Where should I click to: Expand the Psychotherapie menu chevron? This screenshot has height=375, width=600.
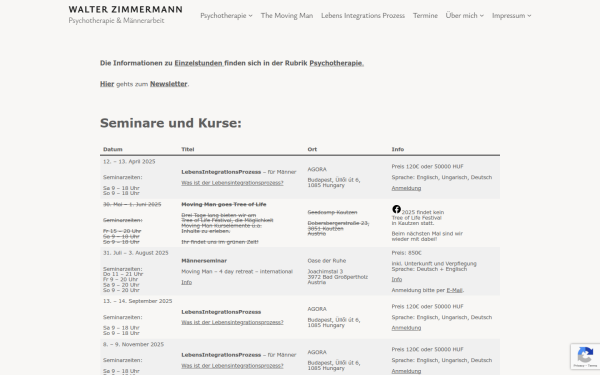point(251,16)
